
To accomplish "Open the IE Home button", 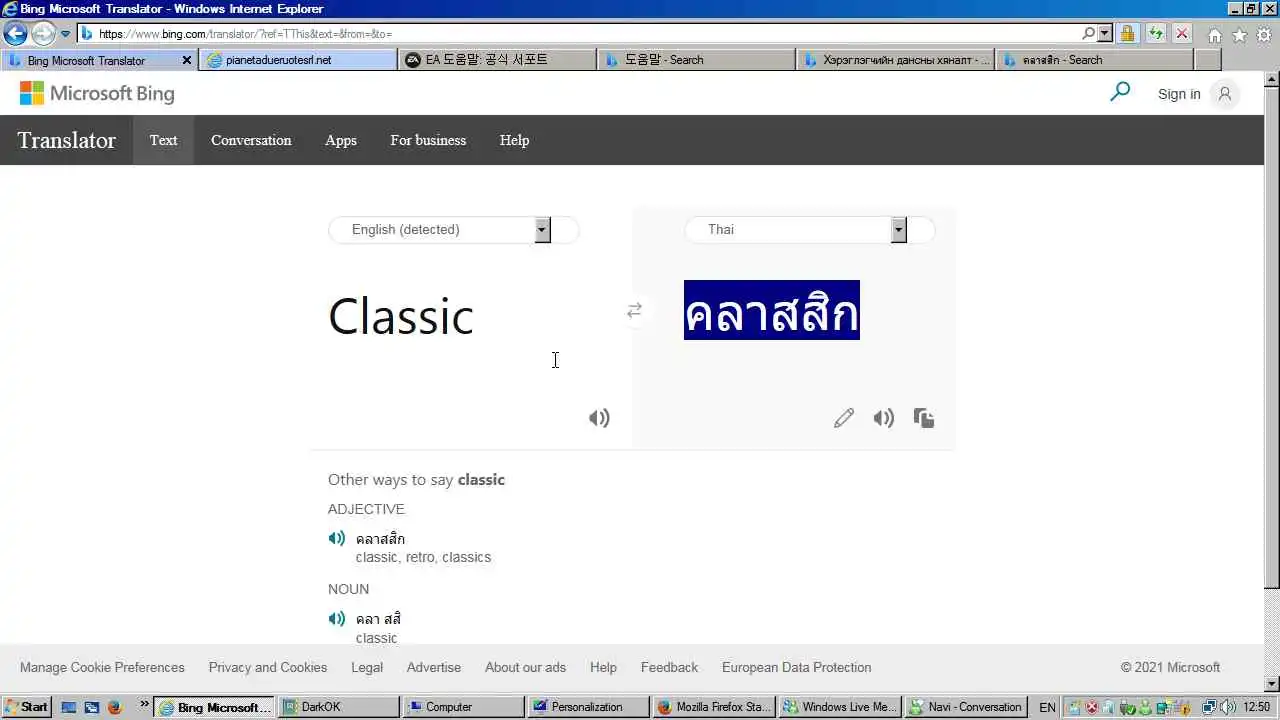I will click(x=1215, y=35).
